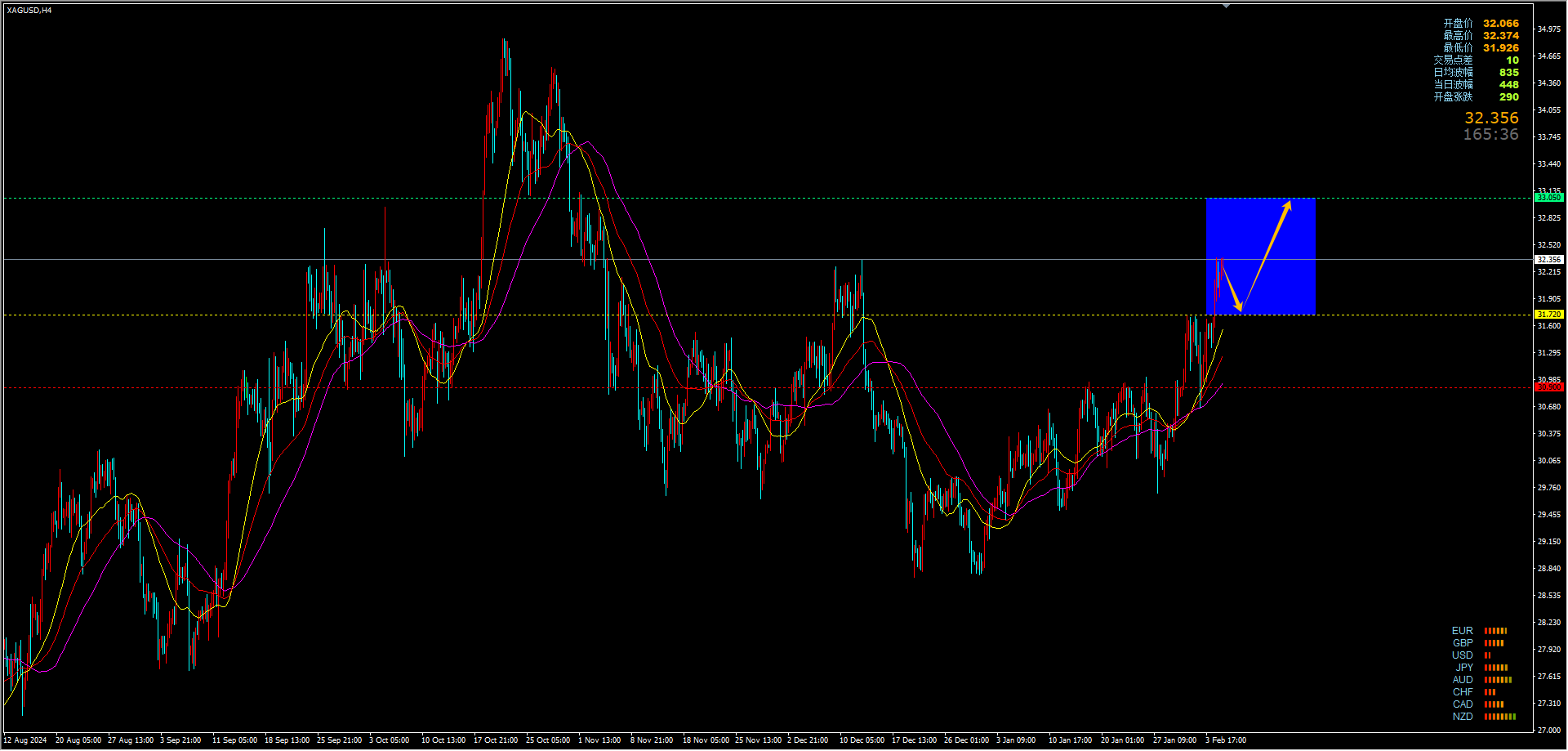The width and height of the screenshot is (1568, 751).
Task: Click the 3 Sep 21:00 time axis label
Action: pos(180,740)
